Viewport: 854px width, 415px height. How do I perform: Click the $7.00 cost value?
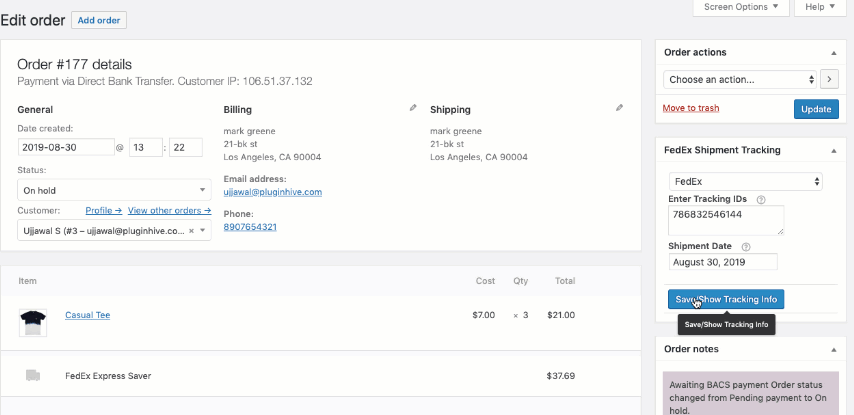(x=484, y=315)
